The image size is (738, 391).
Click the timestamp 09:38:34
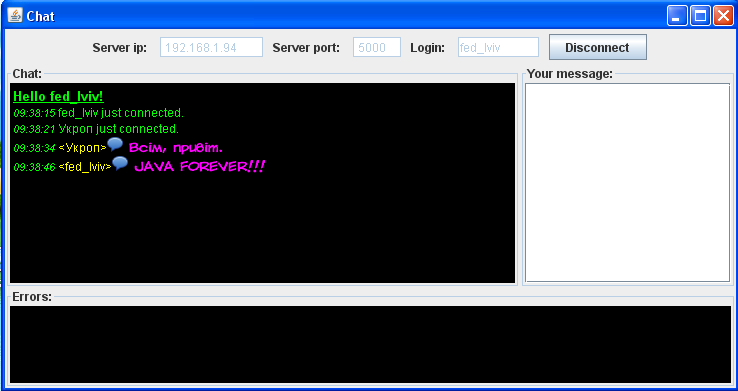(x=34, y=148)
